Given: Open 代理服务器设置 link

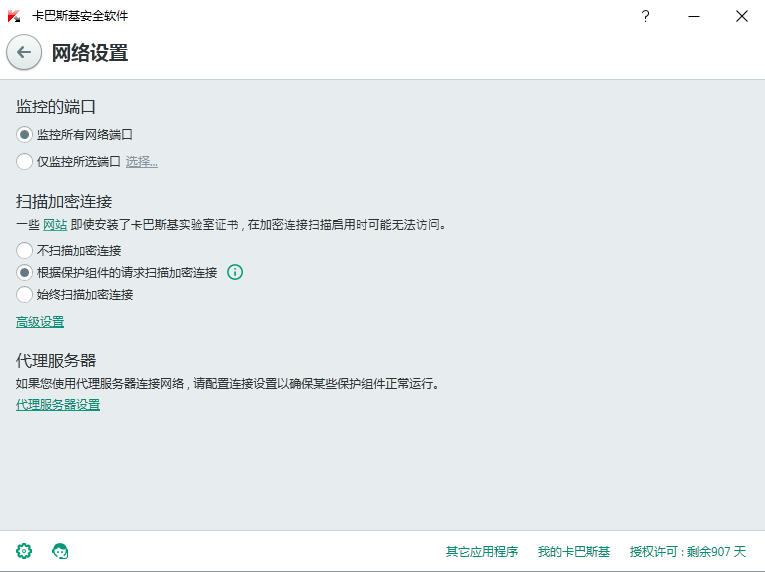Looking at the screenshot, I should [x=58, y=405].
